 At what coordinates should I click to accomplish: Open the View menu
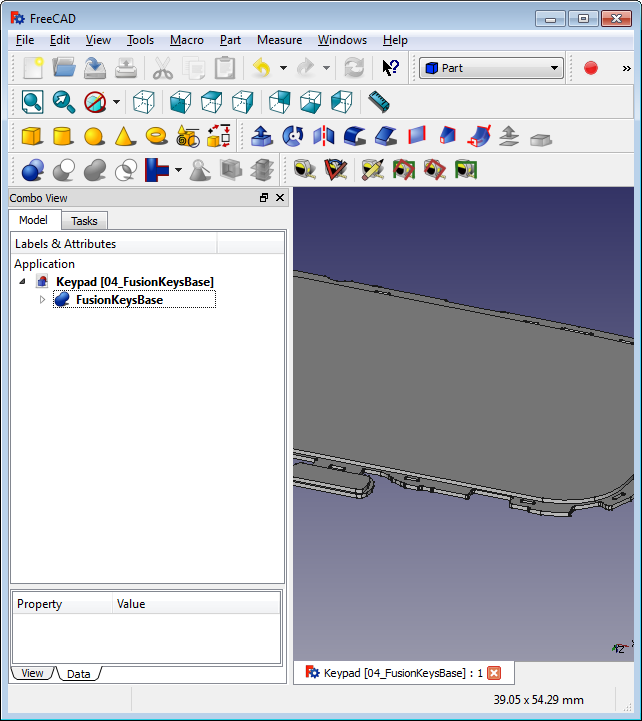(x=98, y=40)
